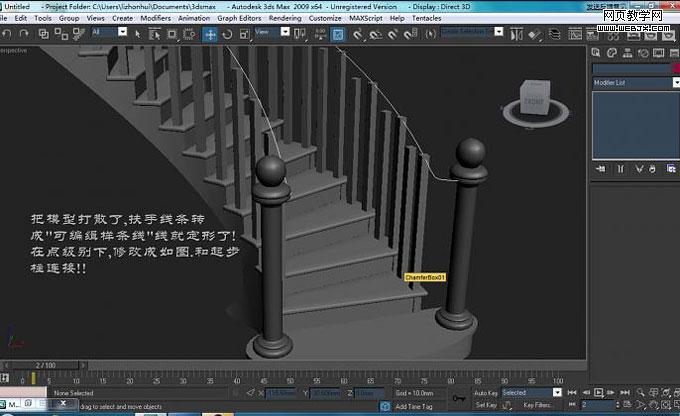Open the Layer Manager icon
The height and width of the screenshot is (416, 680).
pyautogui.click(x=554, y=34)
